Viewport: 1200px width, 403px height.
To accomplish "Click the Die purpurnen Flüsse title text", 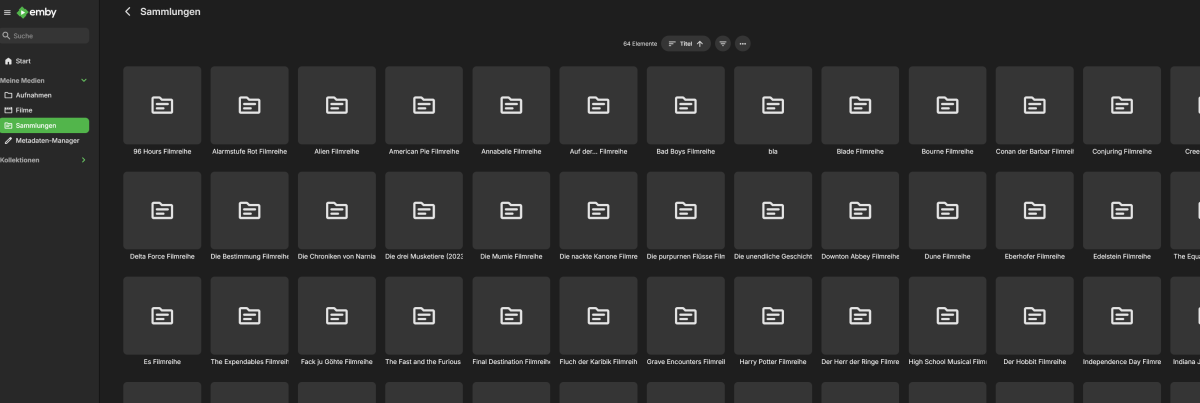I will pos(686,257).
